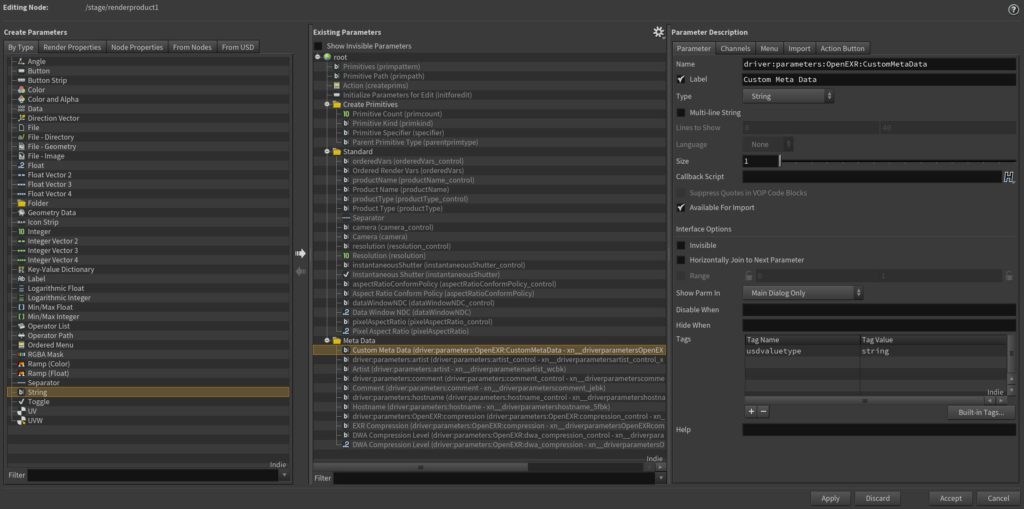Select the Color parameter type

coord(36,90)
